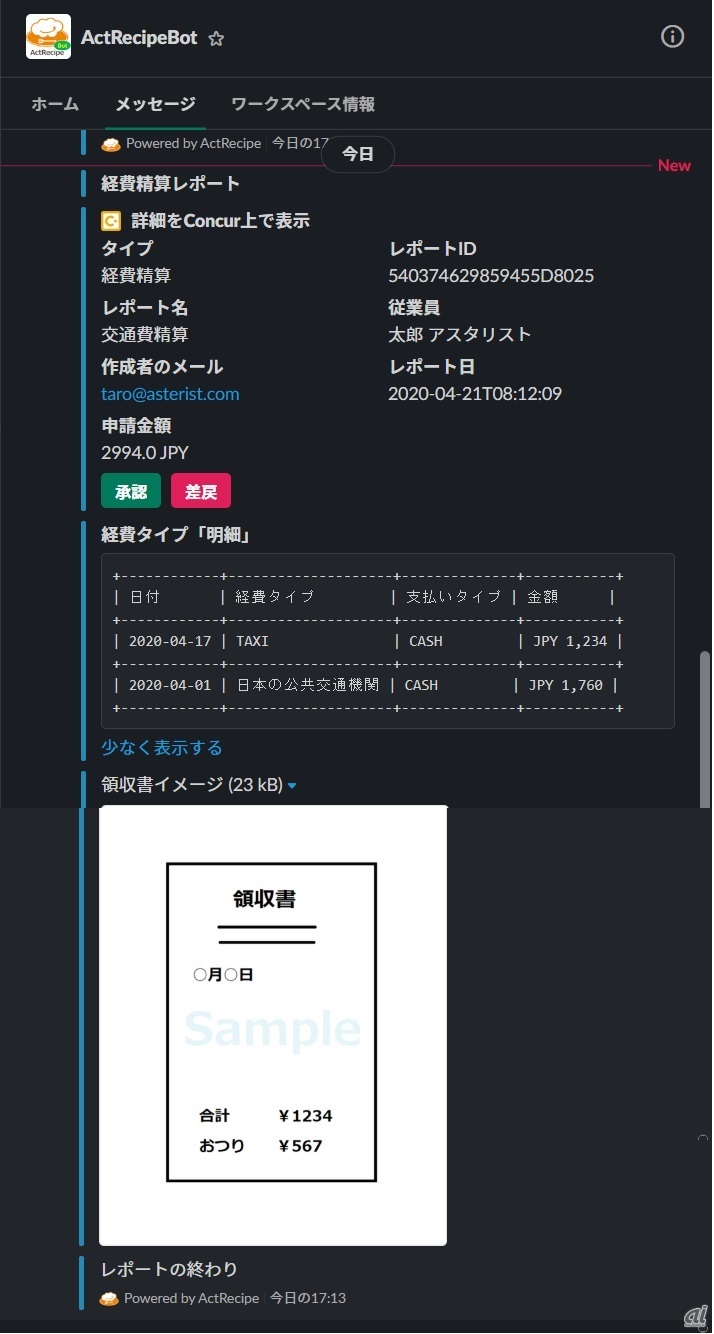Click the ActRecipeBot title name
The image size is (714, 1334).
pyautogui.click(x=139, y=38)
